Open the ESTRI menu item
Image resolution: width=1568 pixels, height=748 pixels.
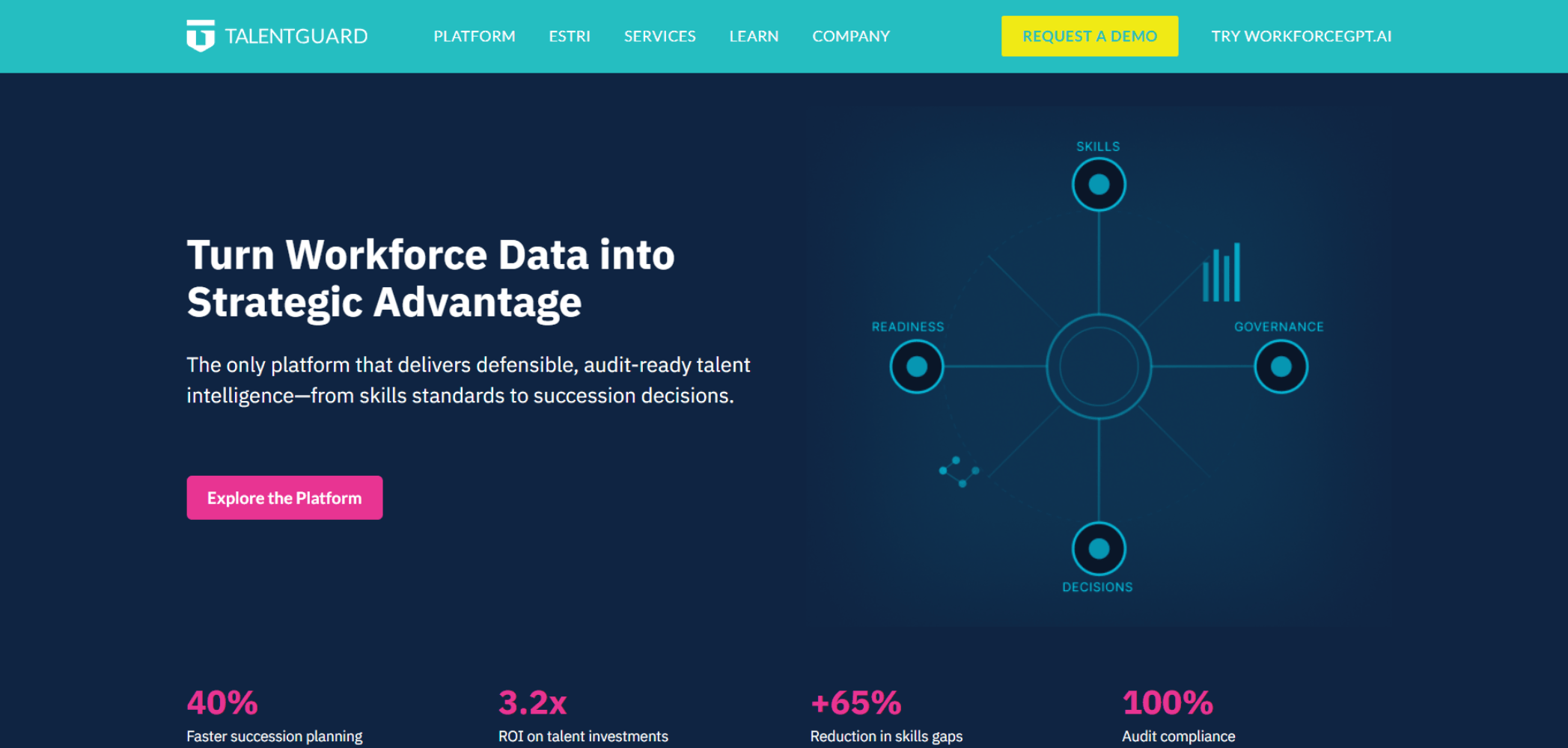(x=570, y=36)
